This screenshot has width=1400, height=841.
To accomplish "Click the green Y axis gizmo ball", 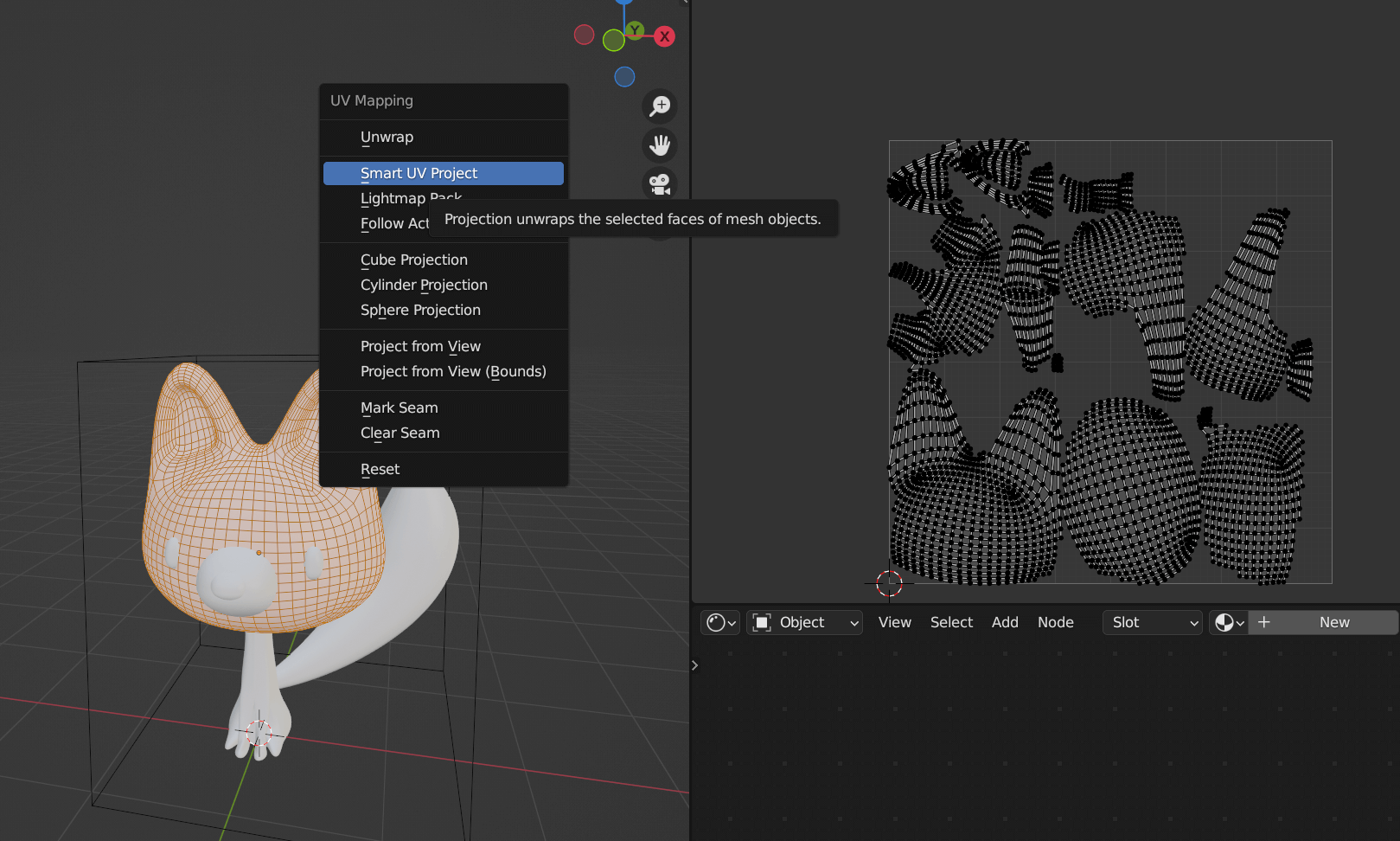I will click(635, 30).
